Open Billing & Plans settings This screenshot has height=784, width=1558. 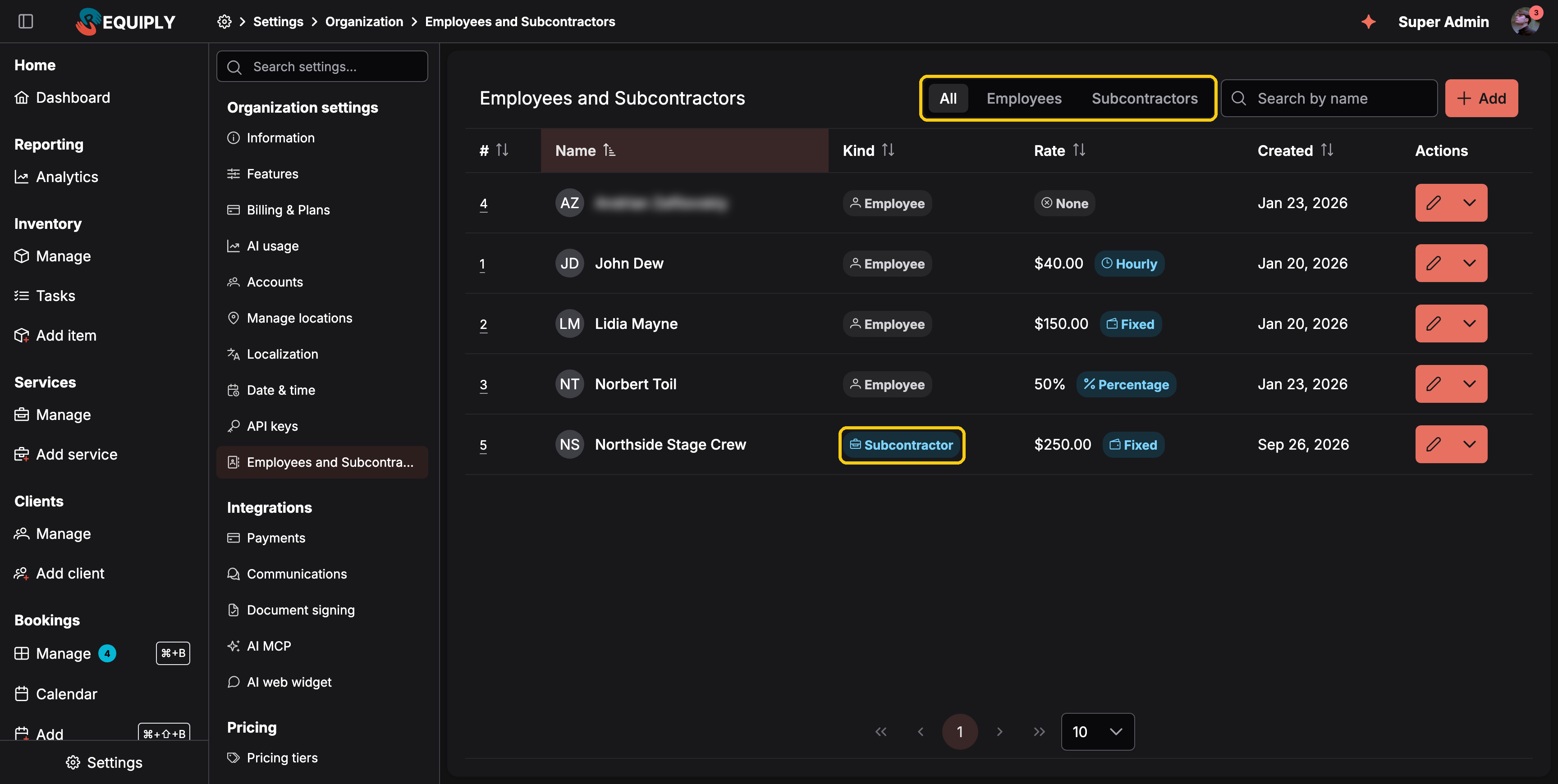point(288,210)
